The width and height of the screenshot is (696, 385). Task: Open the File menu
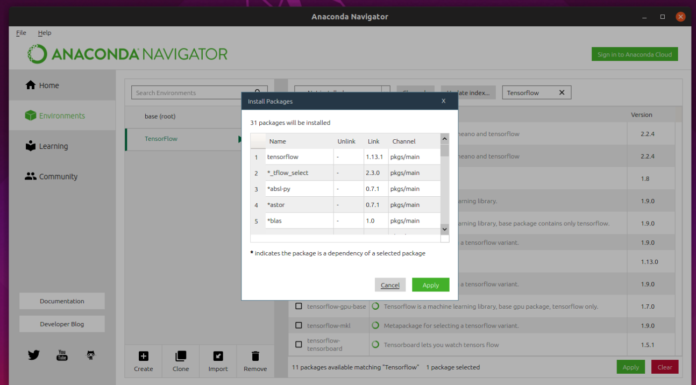click(21, 32)
